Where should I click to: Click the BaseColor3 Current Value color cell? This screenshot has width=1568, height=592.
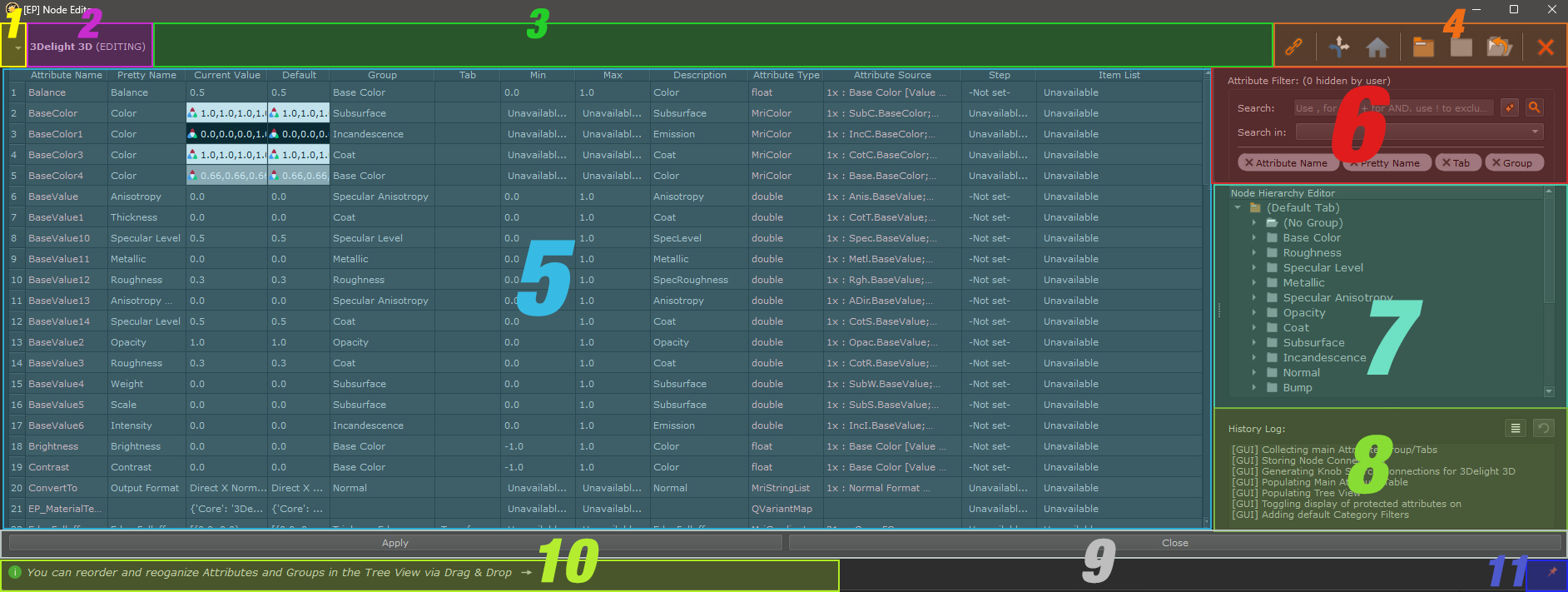(226, 155)
